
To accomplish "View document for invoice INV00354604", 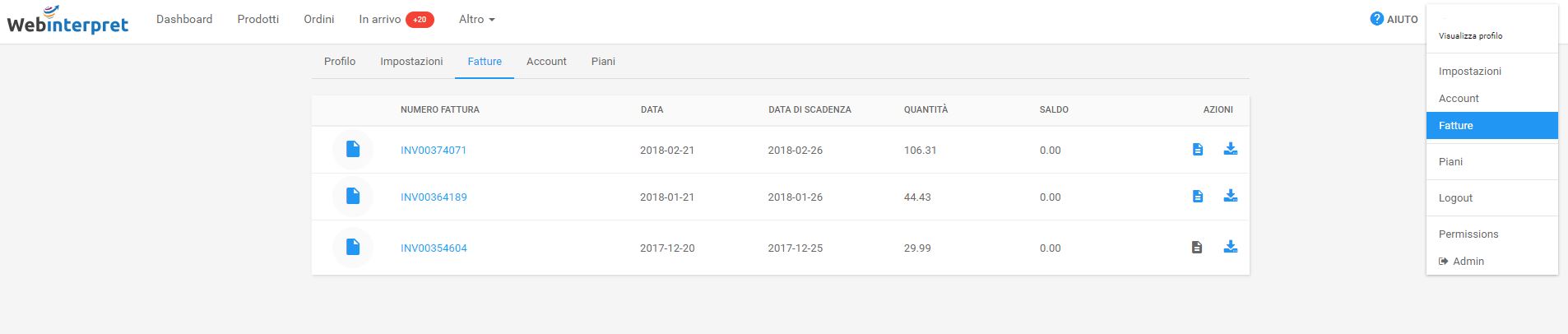I will 1197,247.
